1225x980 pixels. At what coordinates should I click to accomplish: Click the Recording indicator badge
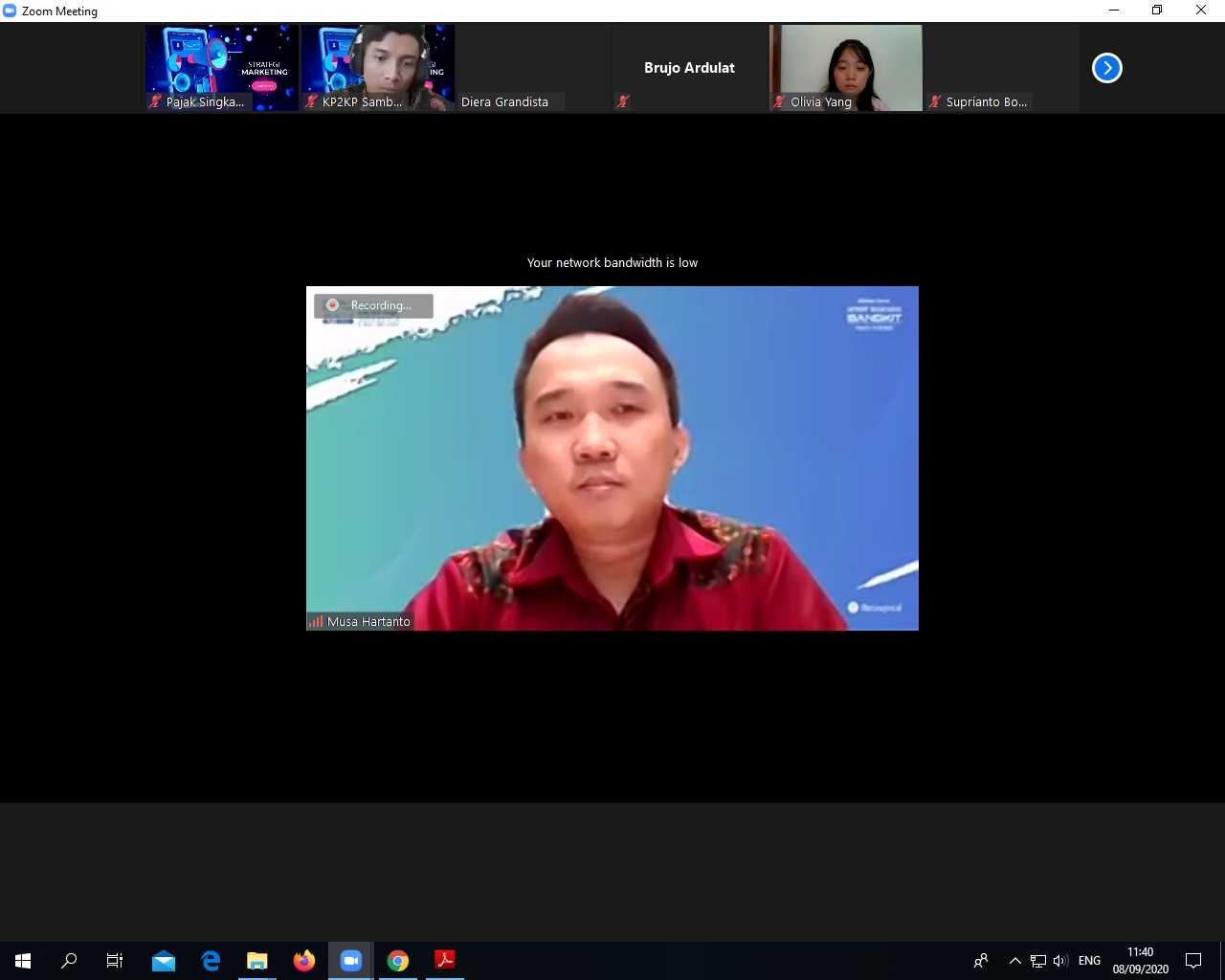[x=373, y=305]
